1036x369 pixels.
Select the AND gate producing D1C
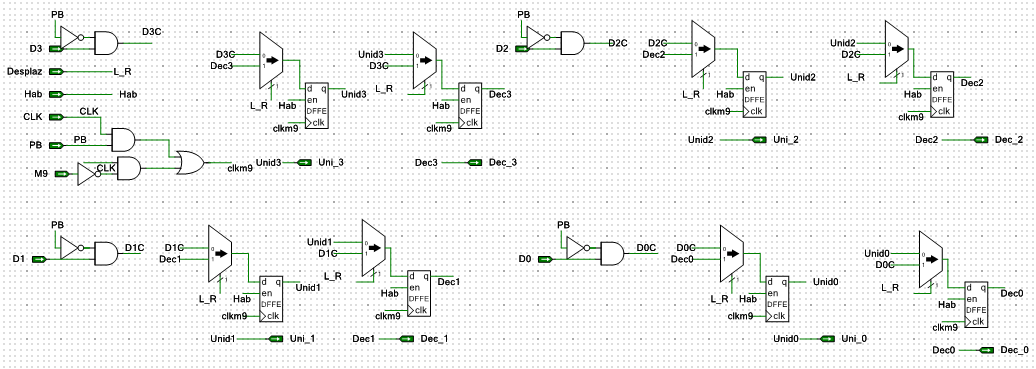(106, 253)
